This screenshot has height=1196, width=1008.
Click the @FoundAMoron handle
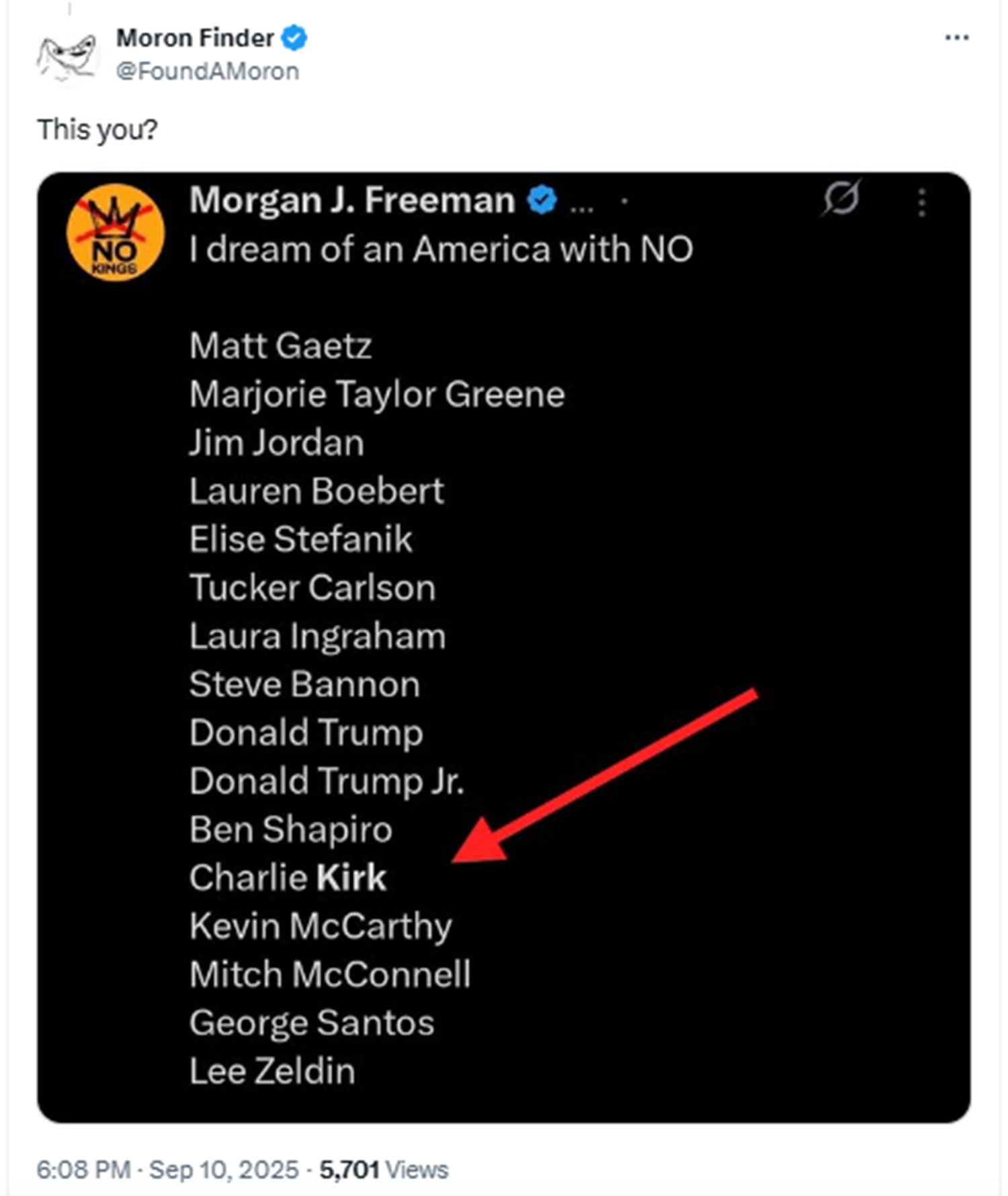pyautogui.click(x=208, y=71)
